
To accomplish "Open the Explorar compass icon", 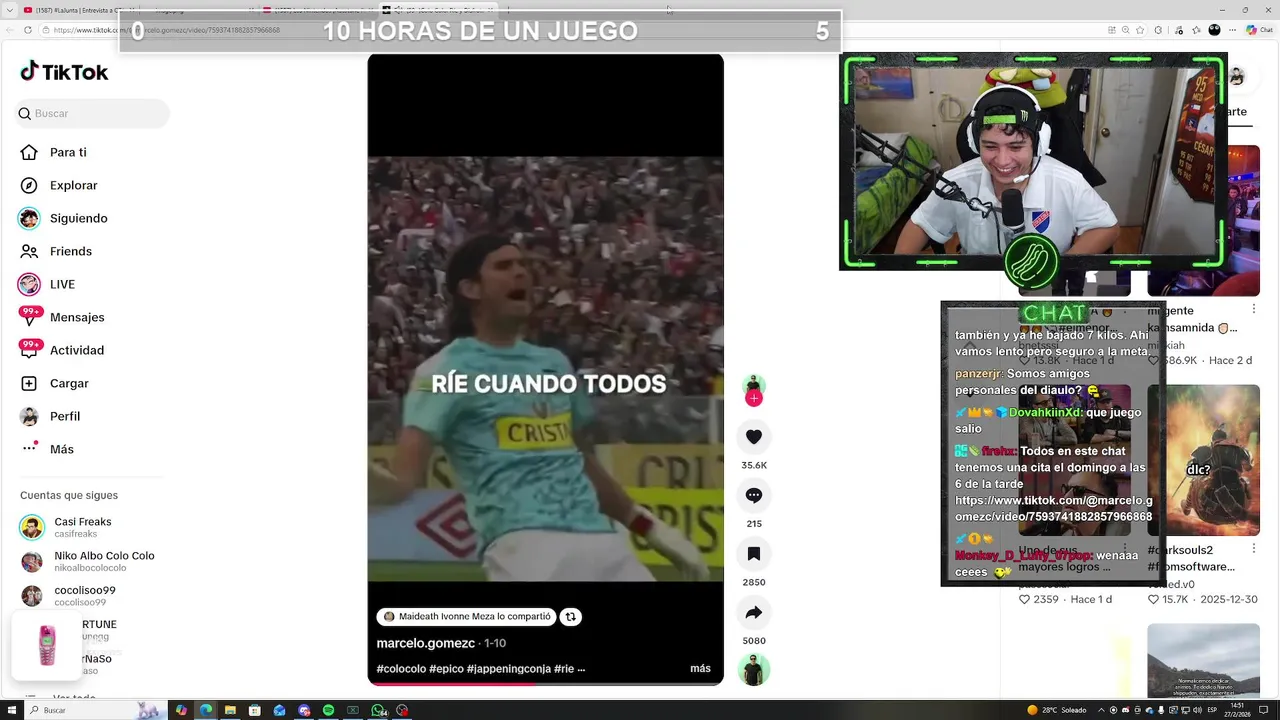I will [x=29, y=185].
